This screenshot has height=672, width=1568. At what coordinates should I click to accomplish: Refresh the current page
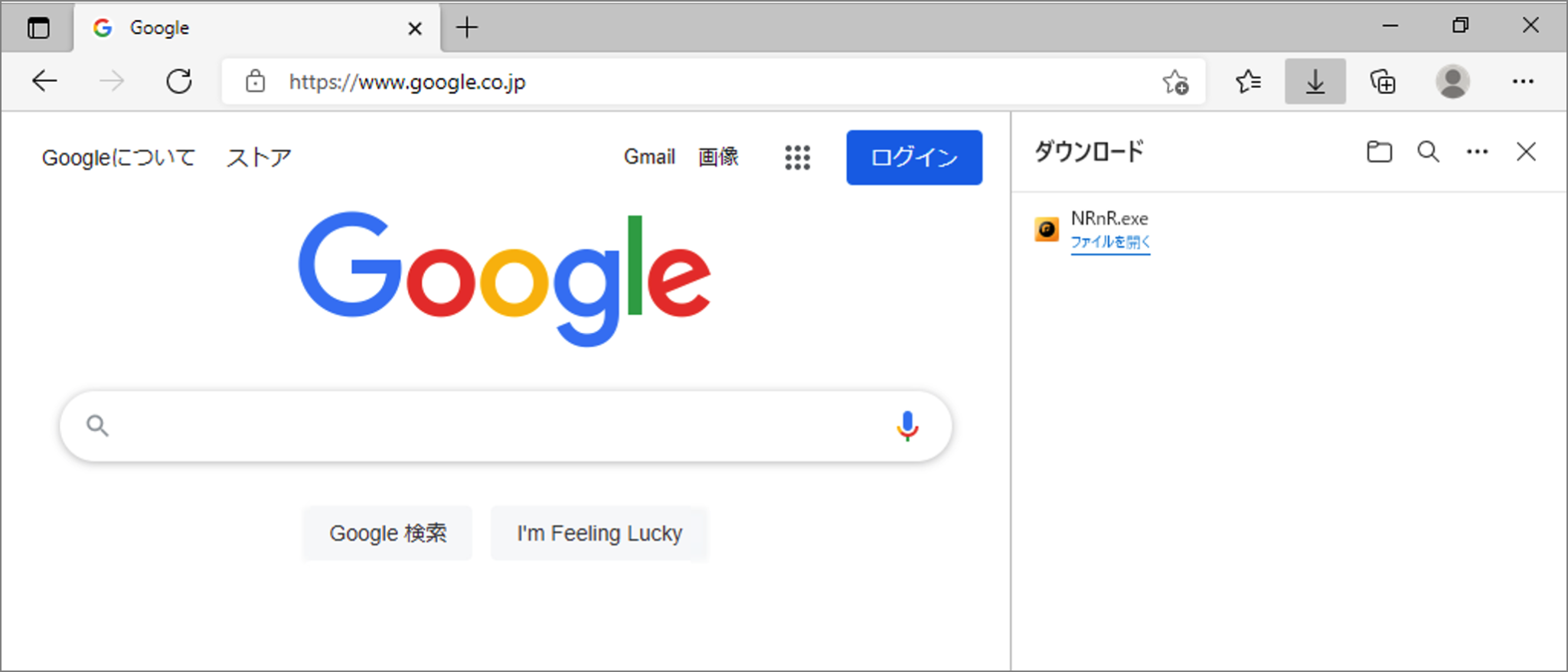(x=179, y=81)
